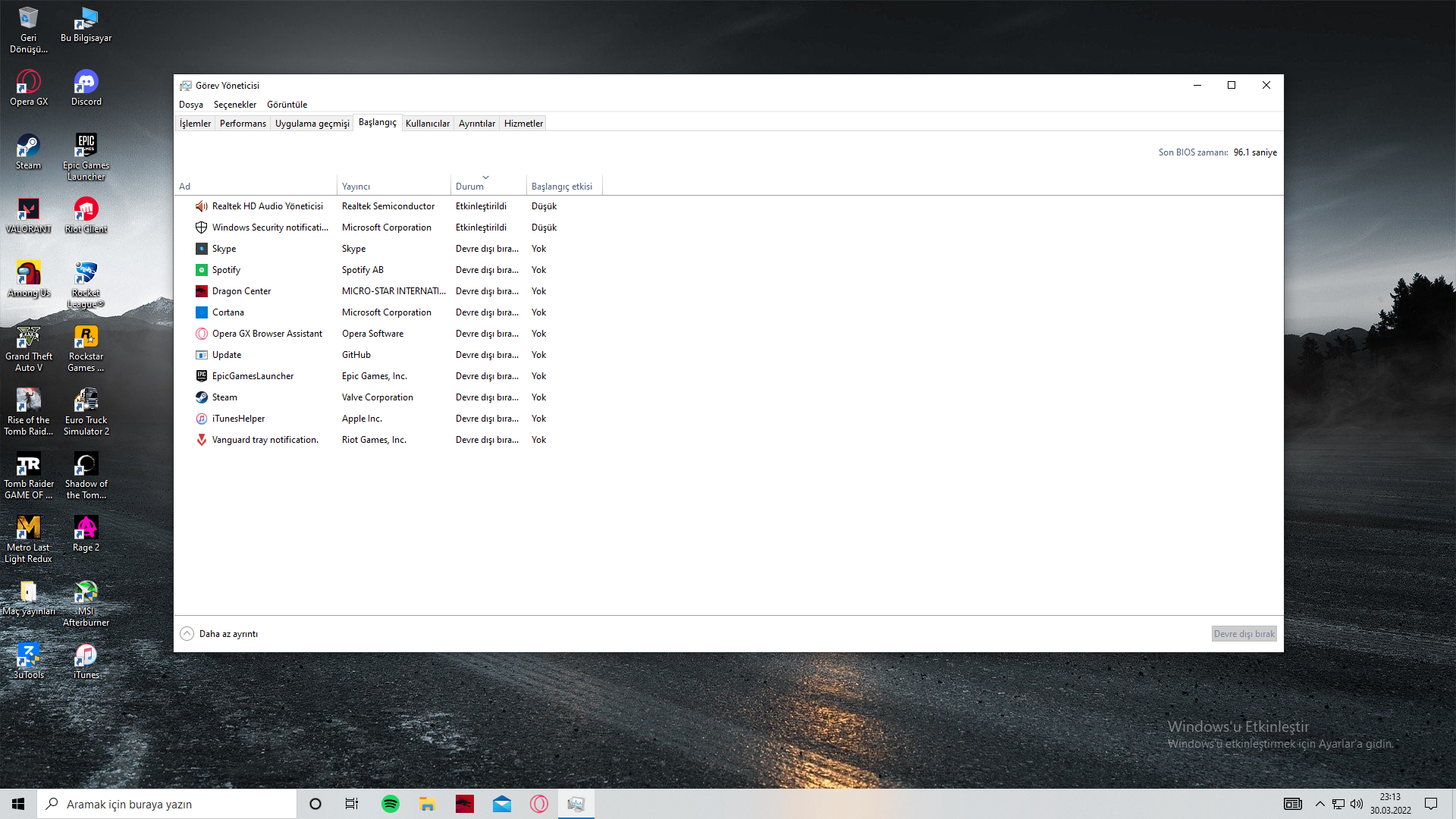The image size is (1456, 819).
Task: Sort by Durum column header
Action: click(x=469, y=187)
